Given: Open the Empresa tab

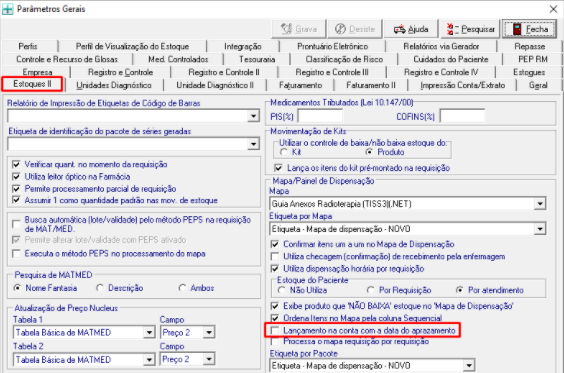Looking at the screenshot, I should (x=37, y=72).
